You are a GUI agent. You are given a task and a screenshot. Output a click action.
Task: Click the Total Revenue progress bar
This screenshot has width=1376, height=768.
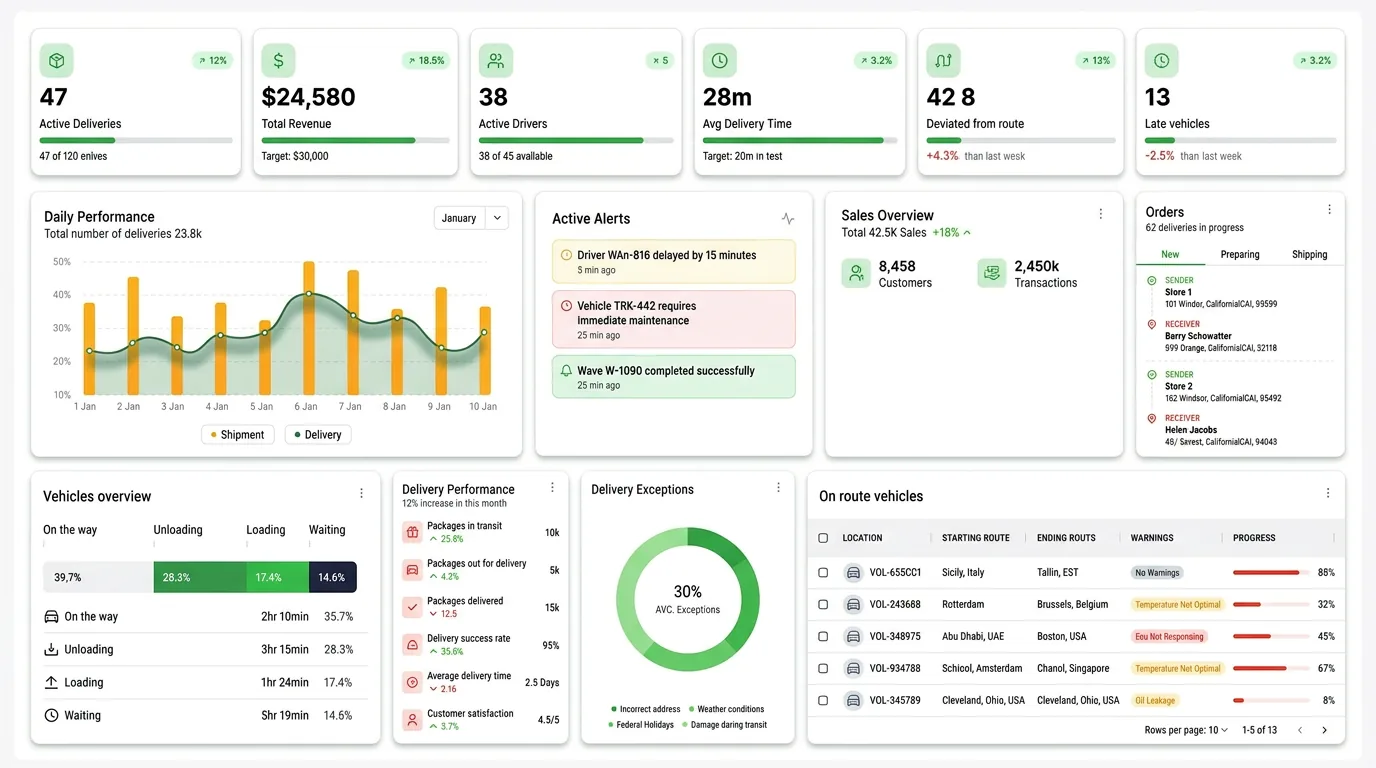pyautogui.click(x=356, y=140)
